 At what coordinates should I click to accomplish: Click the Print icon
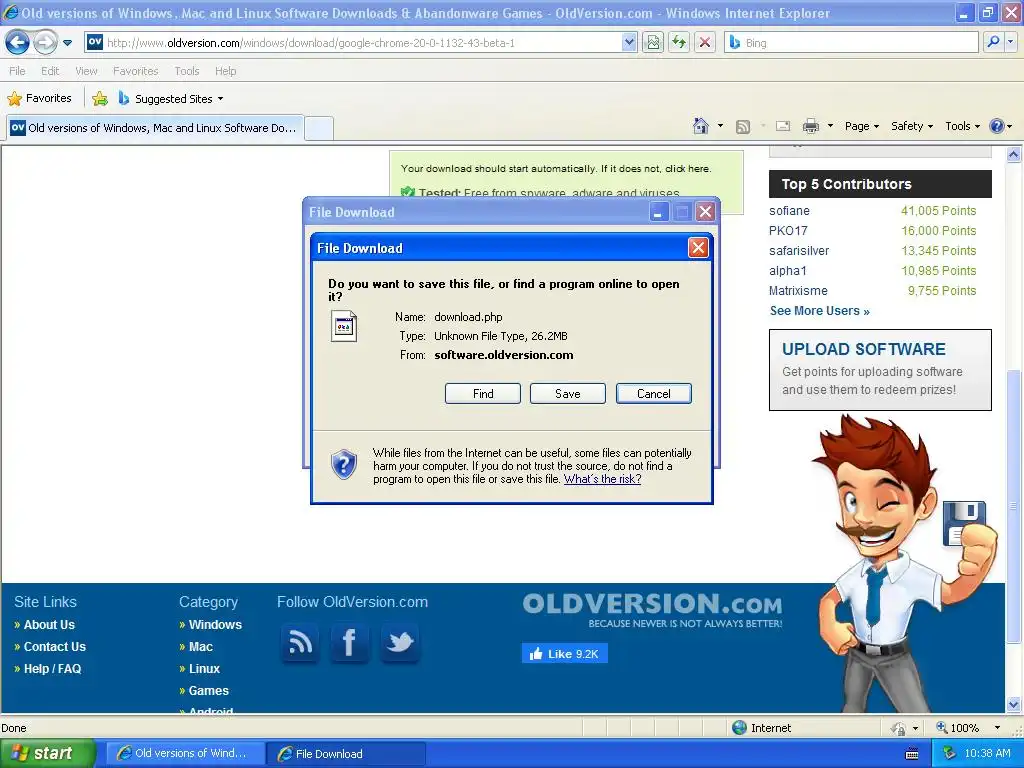[810, 127]
